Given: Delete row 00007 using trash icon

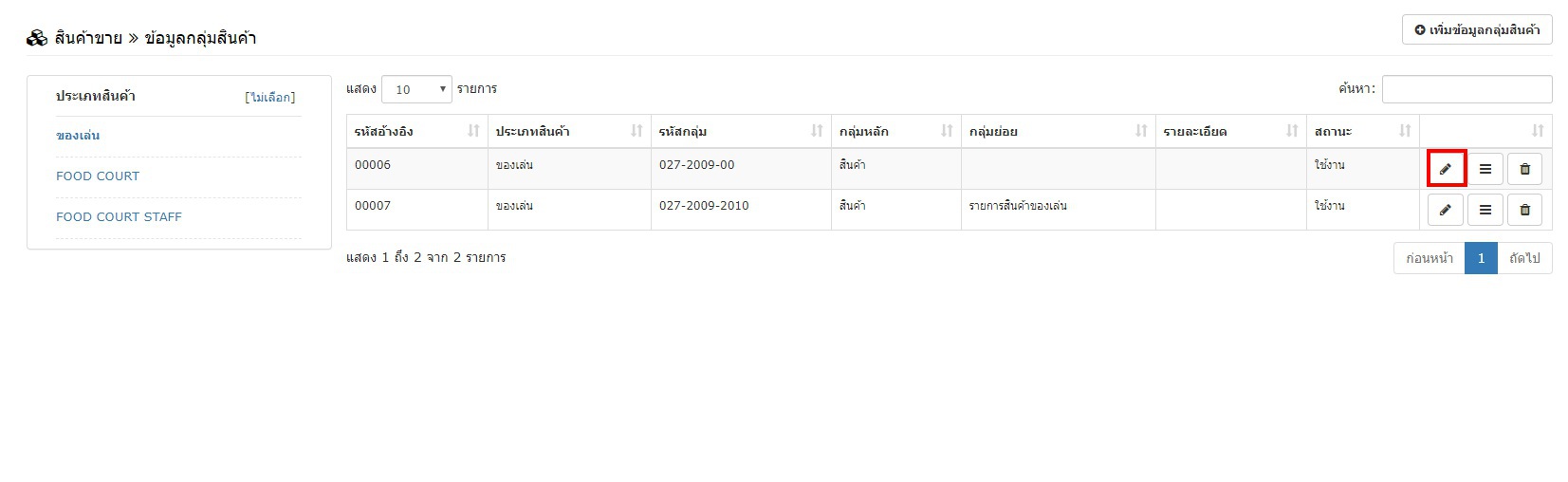Looking at the screenshot, I should pos(1525,210).
